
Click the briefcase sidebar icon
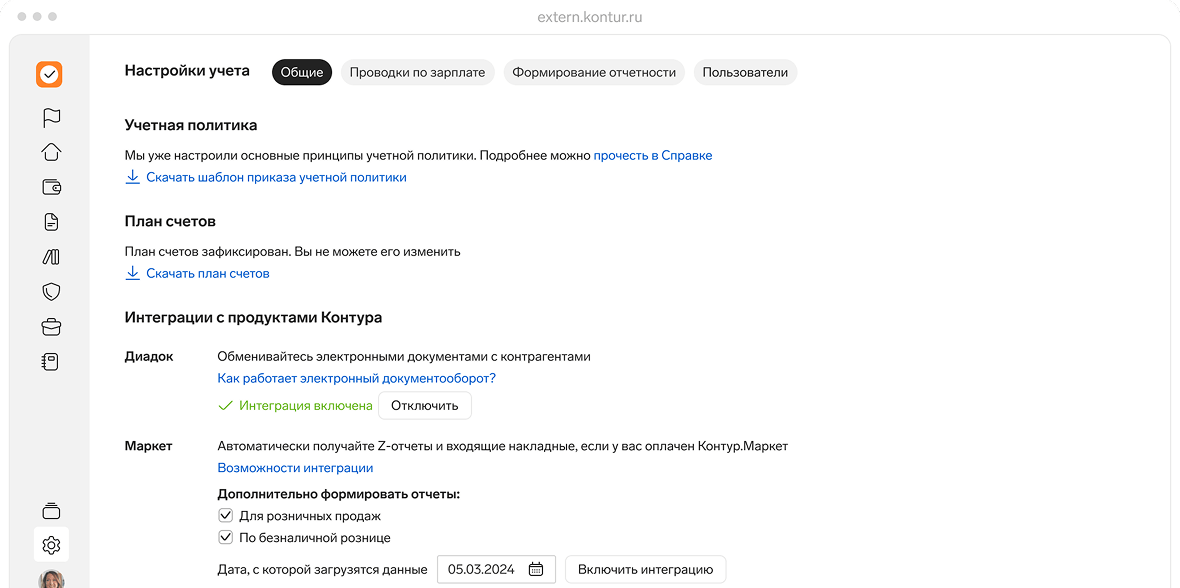pyautogui.click(x=50, y=326)
